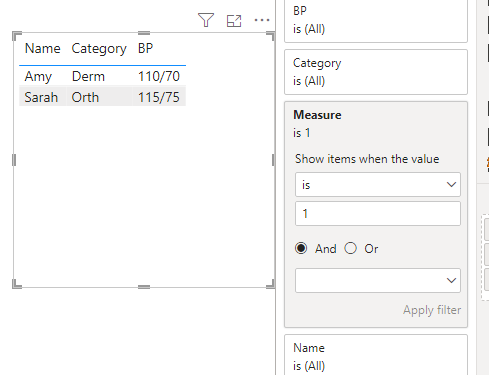Viewport: 489px width, 375px height.
Task: Open the 'is' condition dropdown
Action: pyautogui.click(x=378, y=185)
